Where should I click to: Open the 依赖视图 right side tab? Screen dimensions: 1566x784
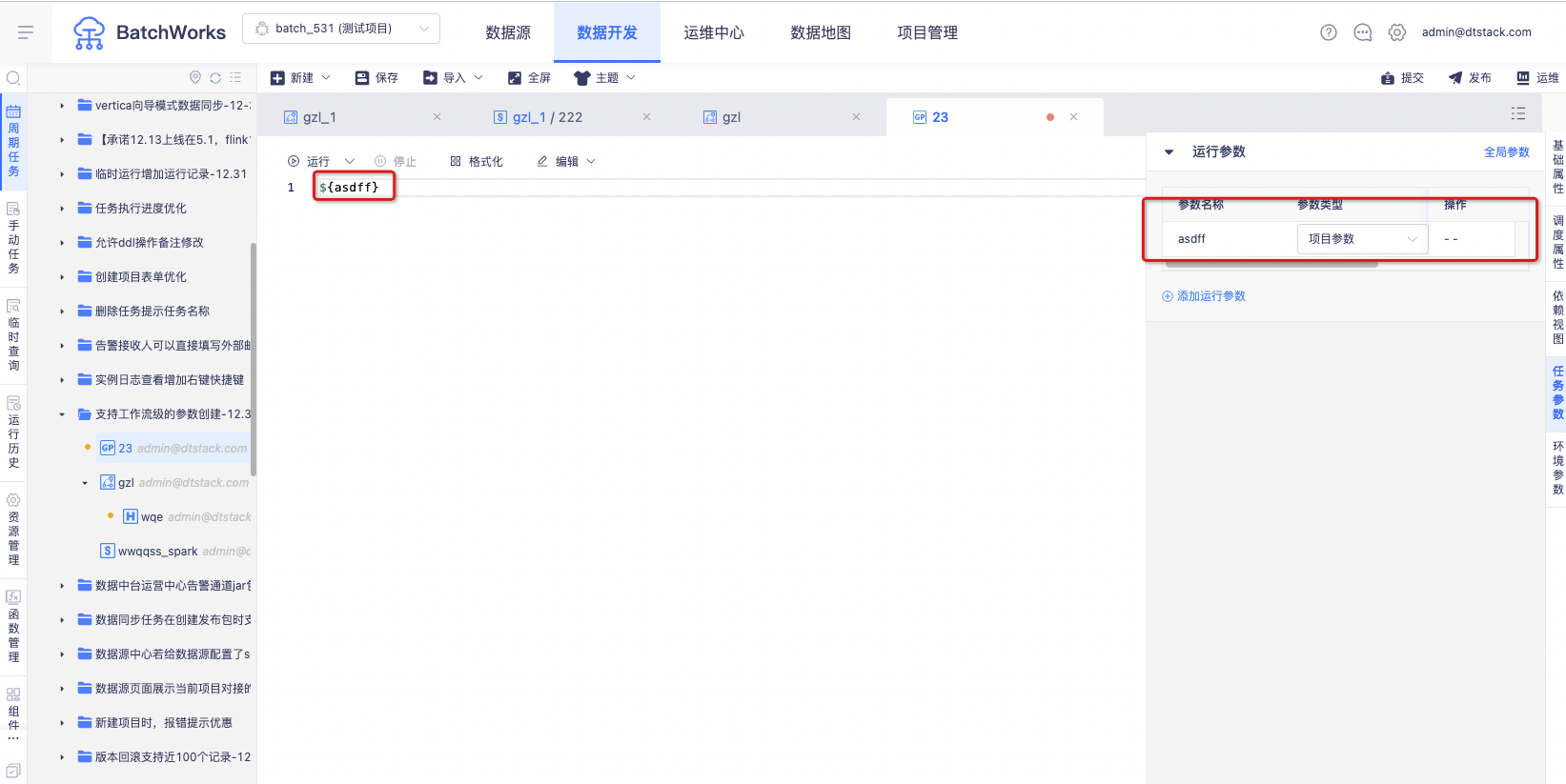pyautogui.click(x=1557, y=317)
